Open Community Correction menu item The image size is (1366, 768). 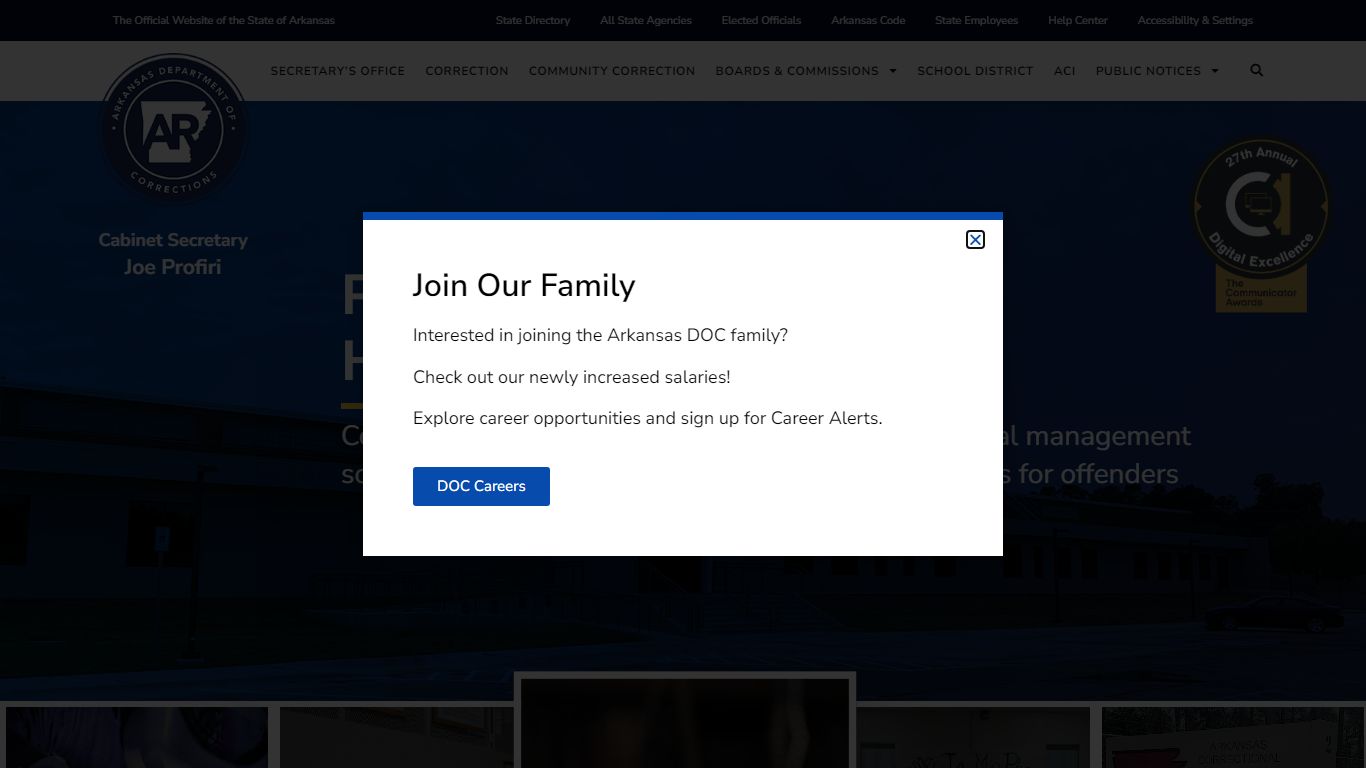tap(612, 71)
